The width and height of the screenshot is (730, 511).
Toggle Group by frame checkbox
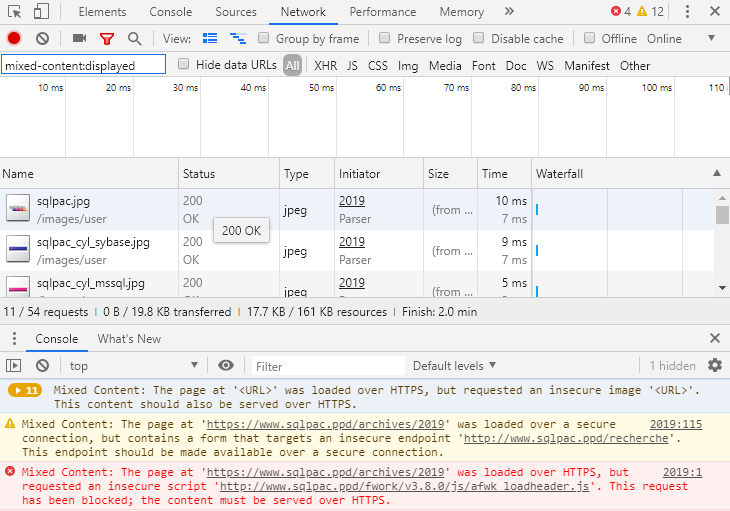click(x=264, y=38)
